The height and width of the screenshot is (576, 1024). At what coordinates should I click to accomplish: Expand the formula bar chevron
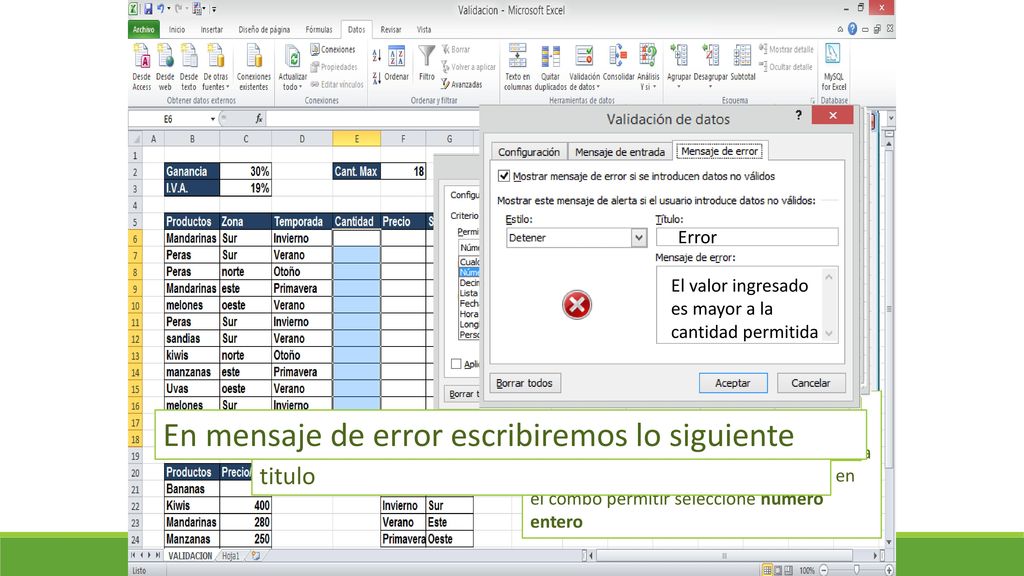tap(891, 118)
